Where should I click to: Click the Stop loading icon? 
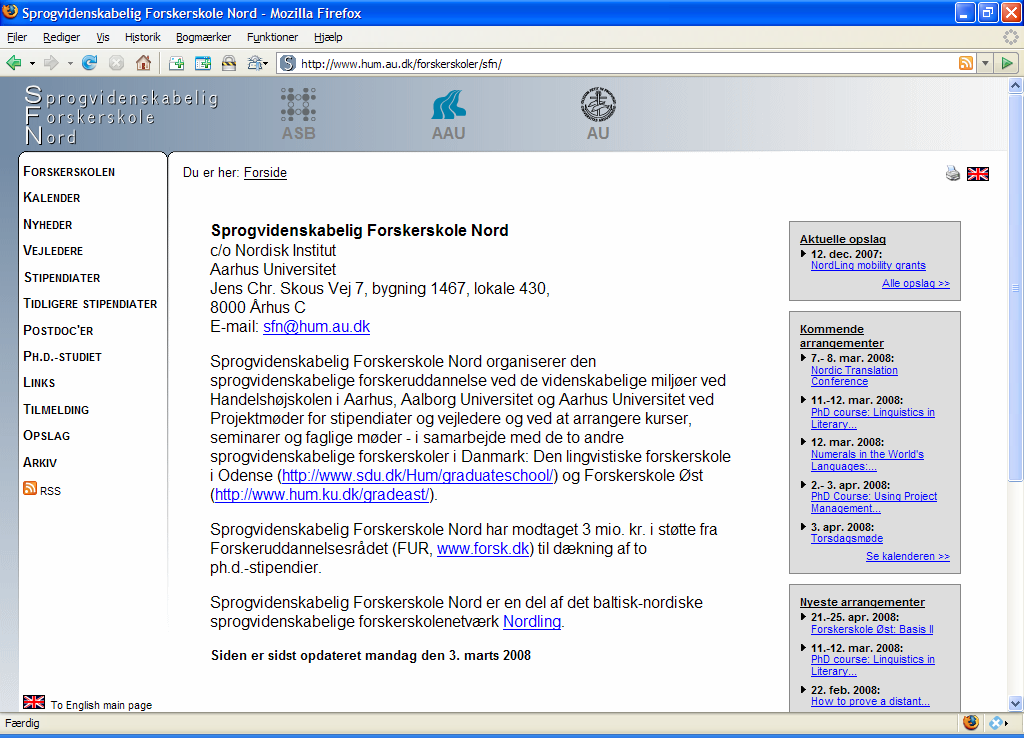click(x=116, y=63)
